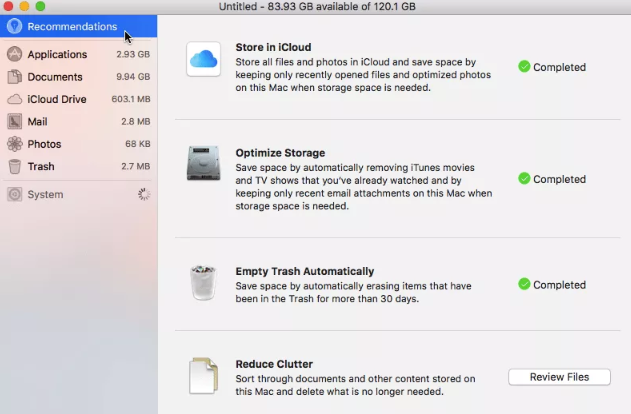The height and width of the screenshot is (414, 631).
Task: Click the 2.8 MB Mail size
Action: click(x=136, y=122)
